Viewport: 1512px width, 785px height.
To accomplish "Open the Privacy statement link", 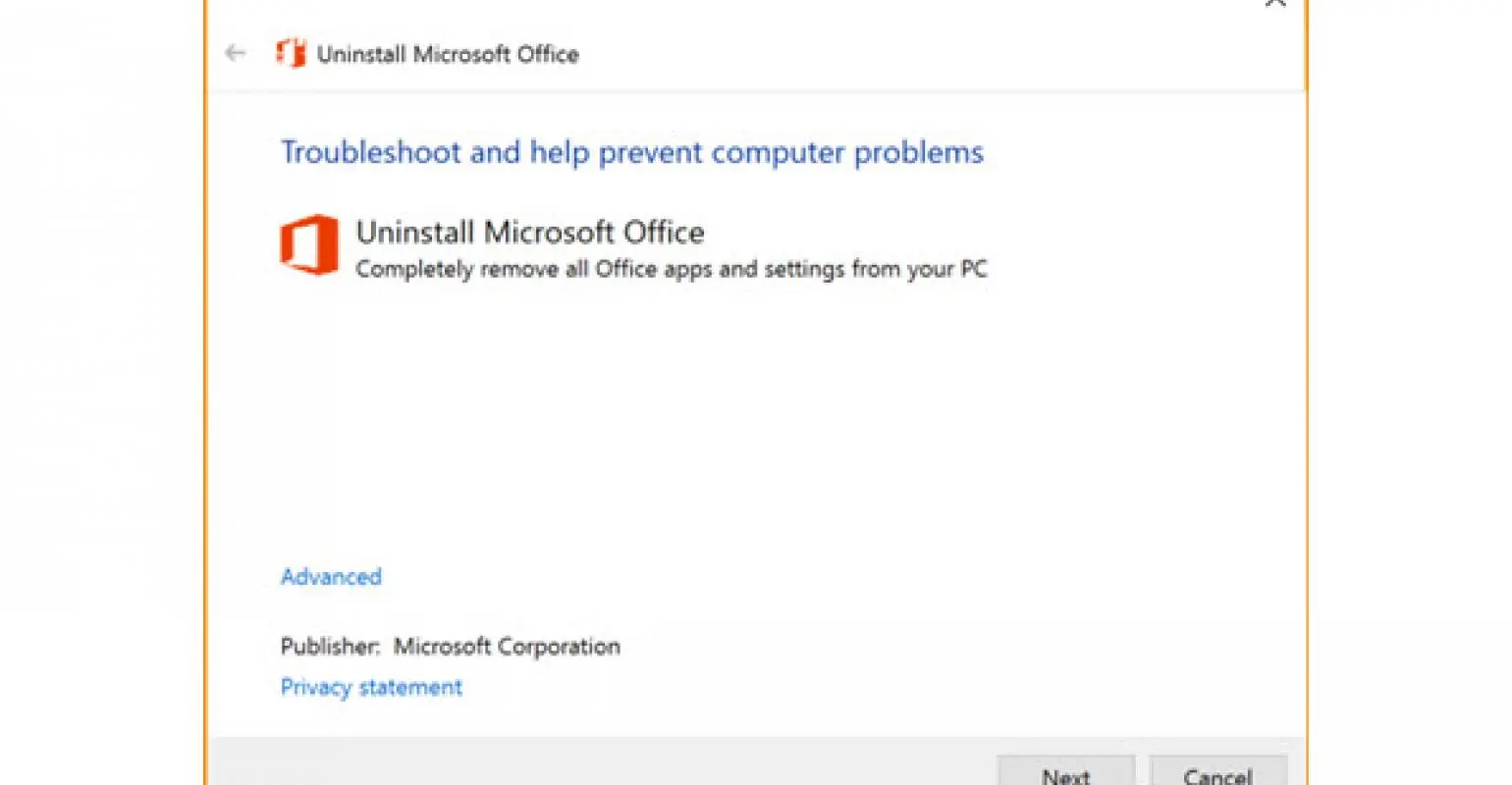I will (371, 687).
